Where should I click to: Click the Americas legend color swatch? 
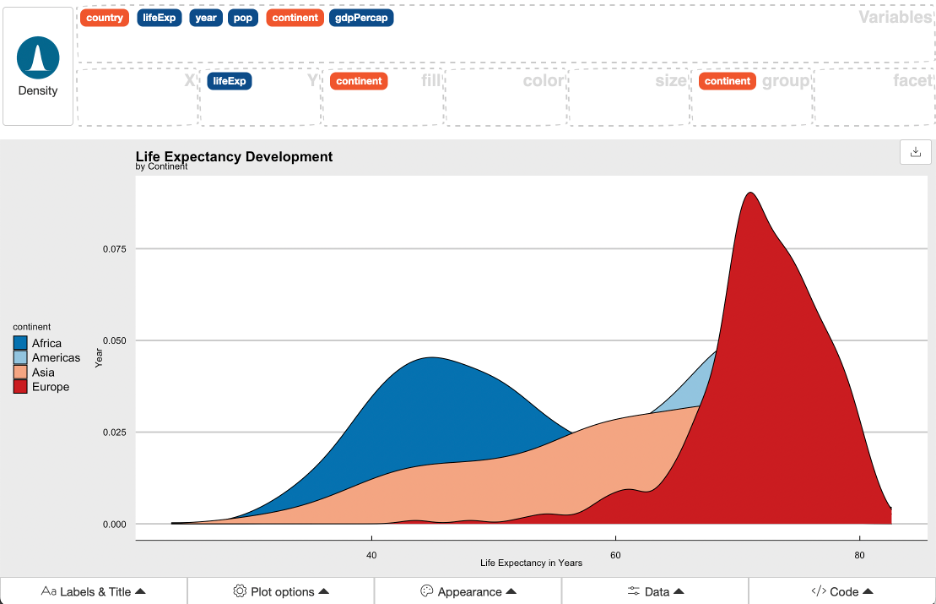20,358
